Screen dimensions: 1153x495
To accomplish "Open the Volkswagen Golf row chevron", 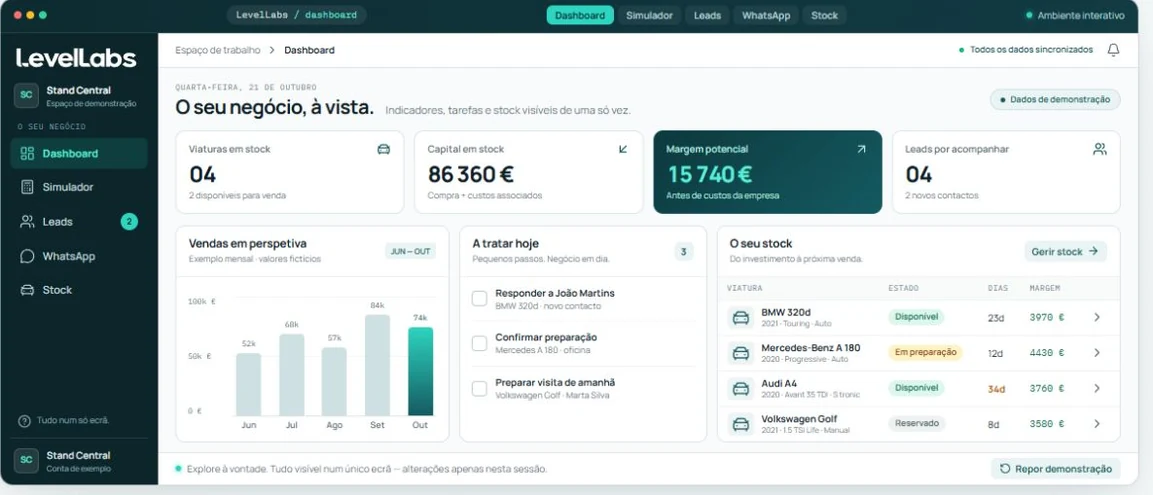I will coord(1096,424).
